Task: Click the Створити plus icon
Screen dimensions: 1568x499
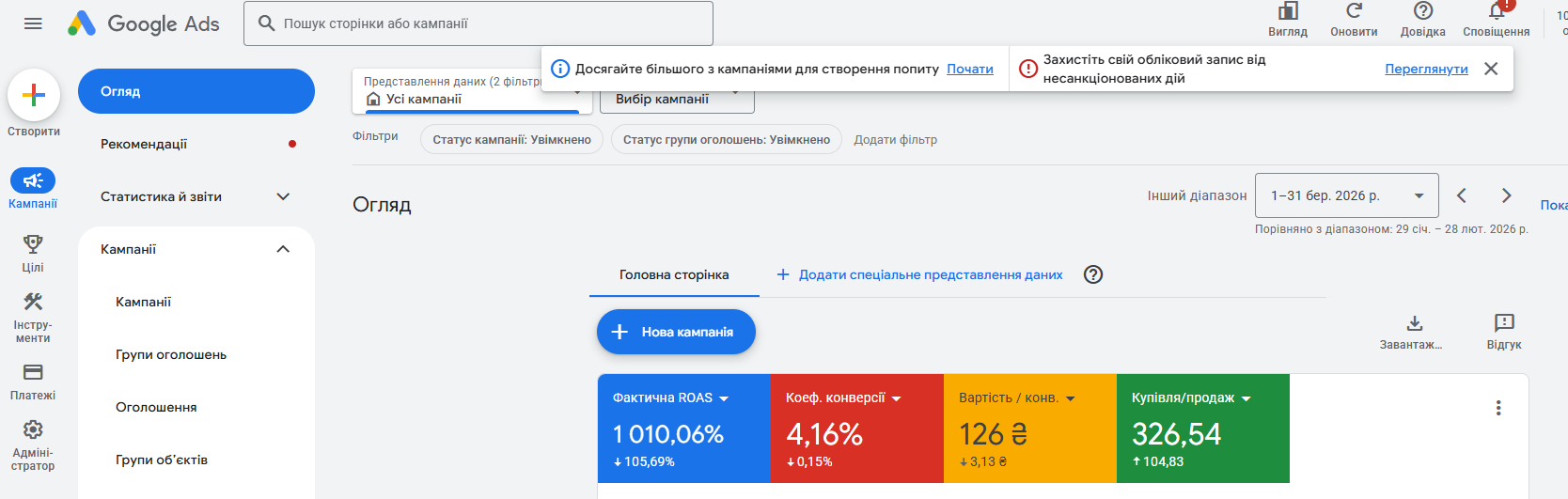Action: (x=34, y=95)
